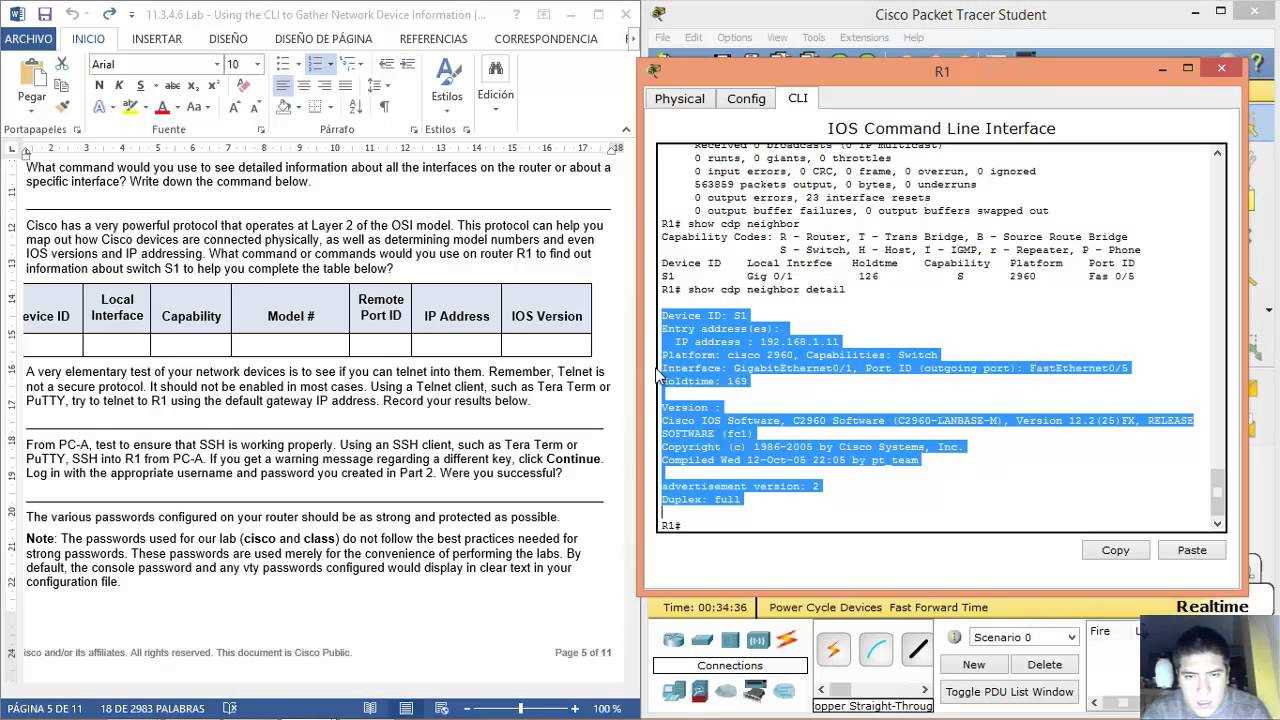Click Power Cycle Devices
This screenshot has width=1280, height=720.
(825, 607)
